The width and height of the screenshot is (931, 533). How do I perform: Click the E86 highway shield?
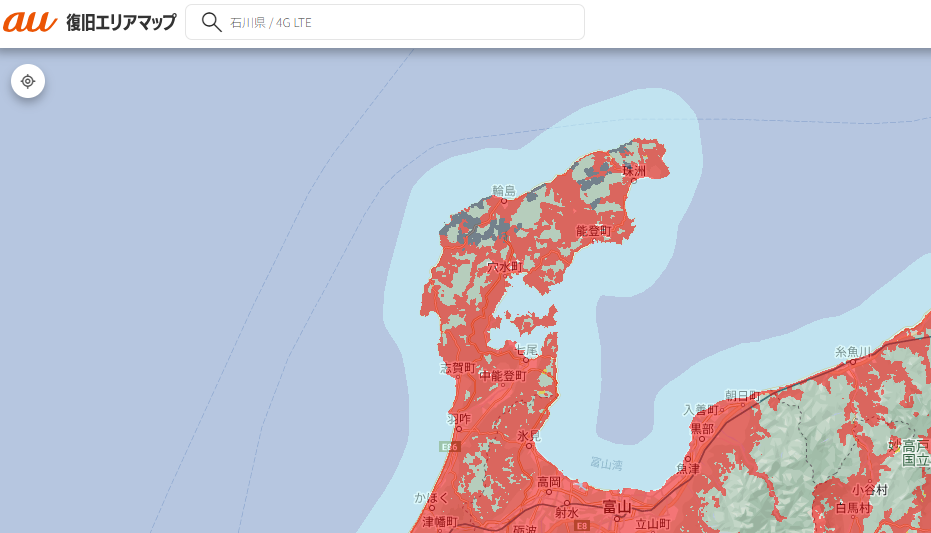pos(449,447)
